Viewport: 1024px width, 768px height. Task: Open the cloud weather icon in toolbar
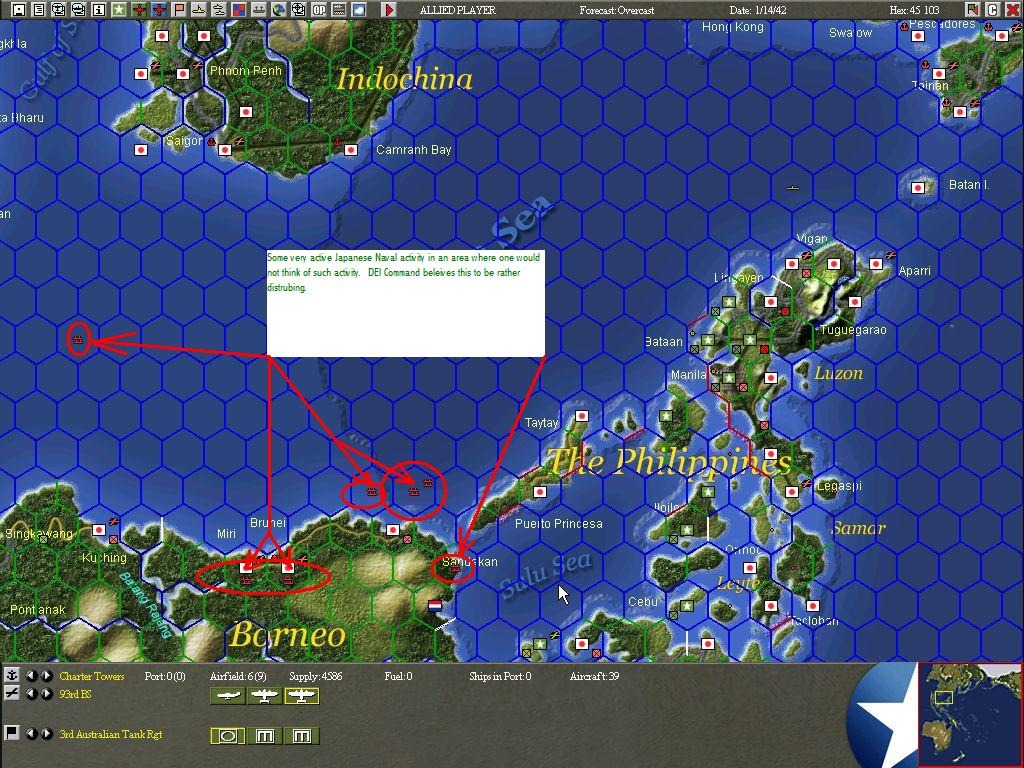(x=359, y=9)
